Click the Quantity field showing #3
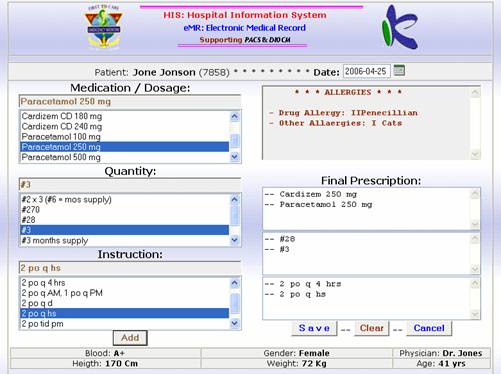Viewport: 501px width, 374px height. [x=130, y=185]
